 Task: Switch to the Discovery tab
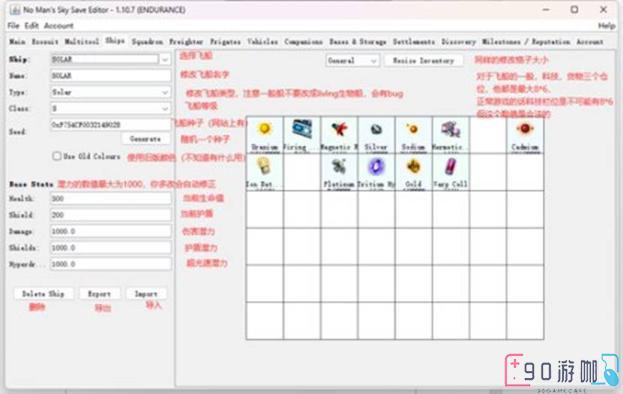[x=459, y=42]
